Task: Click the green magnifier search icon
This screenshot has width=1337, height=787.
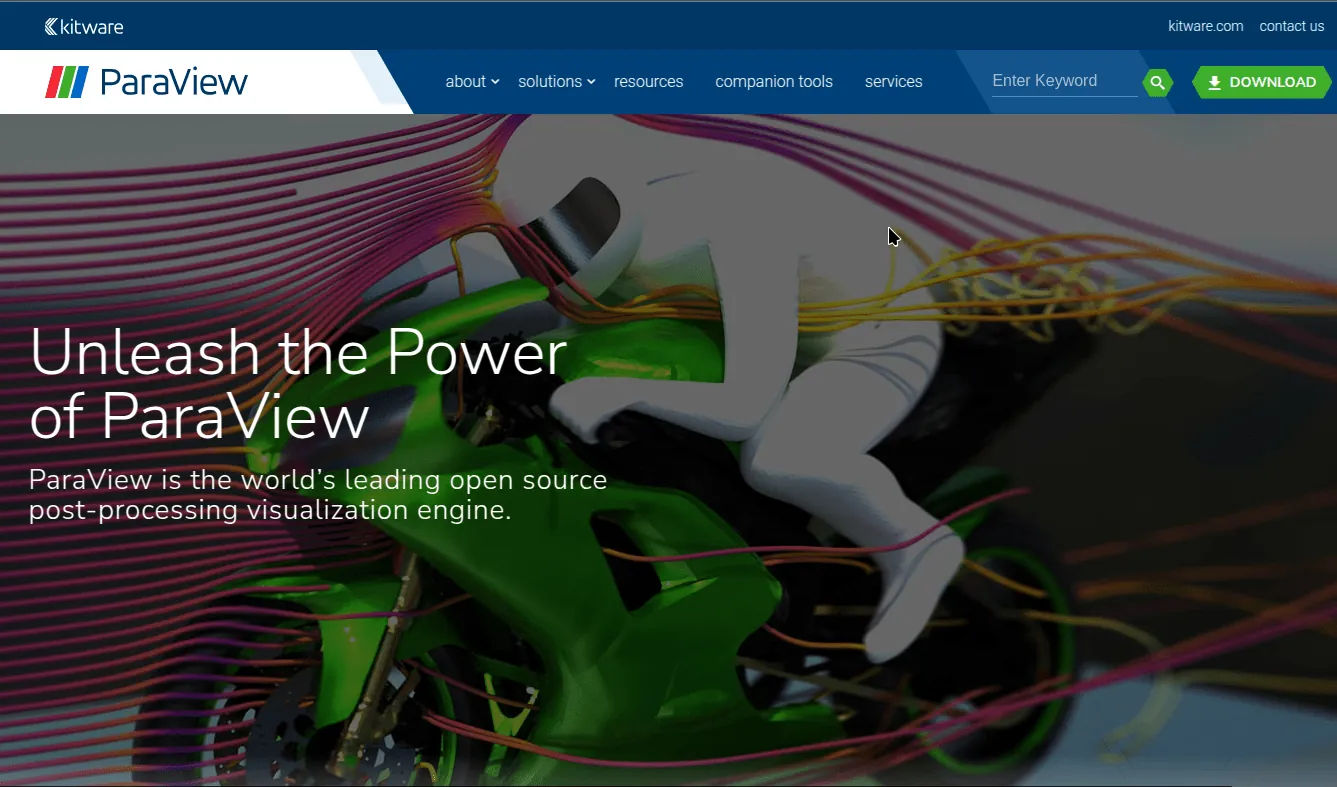Action: tap(1157, 82)
